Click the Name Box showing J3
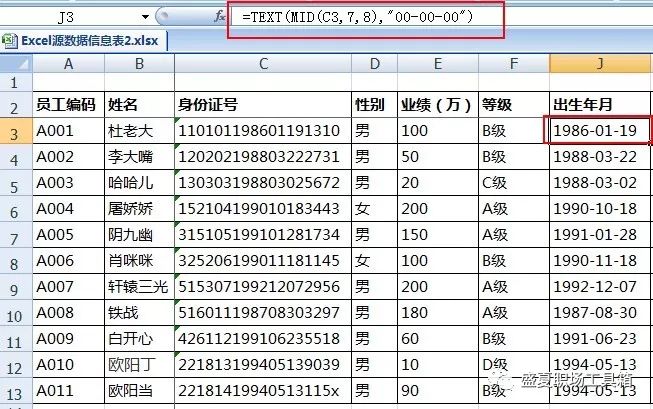This screenshot has height=409, width=653. (67, 17)
